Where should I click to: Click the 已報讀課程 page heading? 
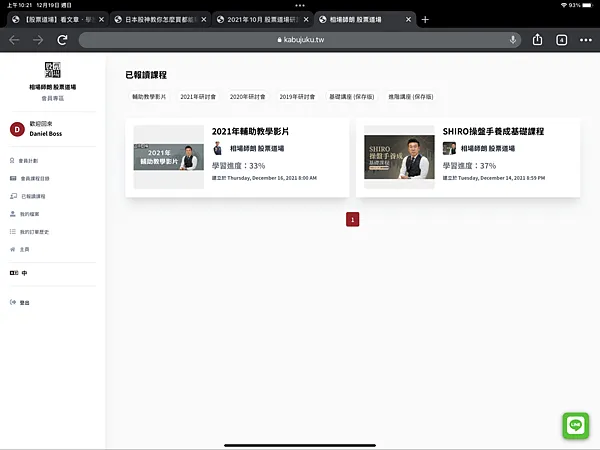pos(146,75)
